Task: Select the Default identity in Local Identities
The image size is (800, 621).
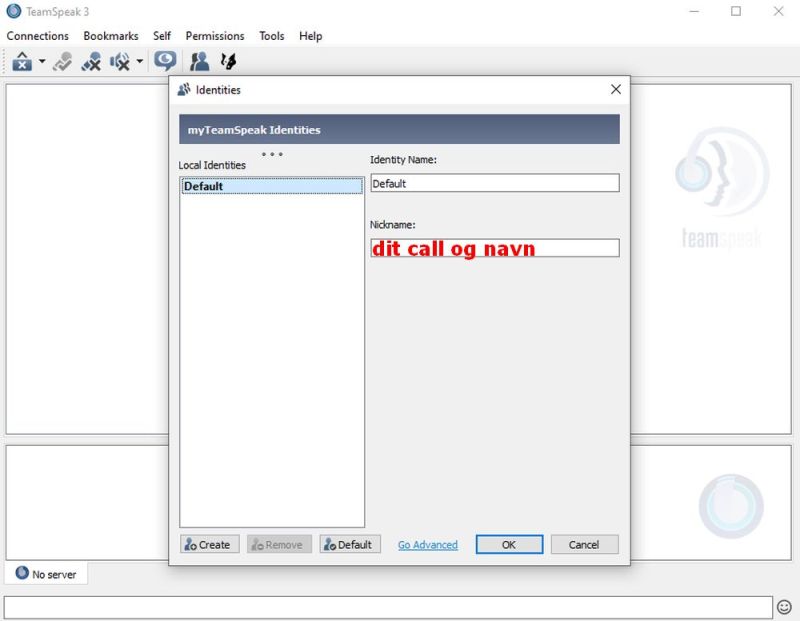Action: tap(272, 186)
